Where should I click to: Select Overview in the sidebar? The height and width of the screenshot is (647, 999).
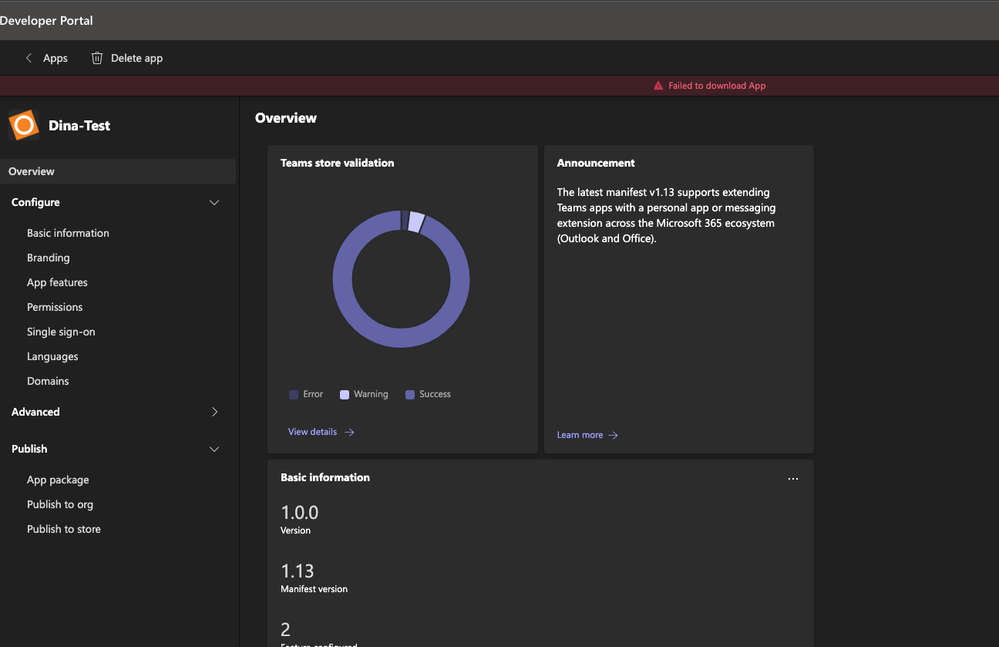tap(118, 171)
